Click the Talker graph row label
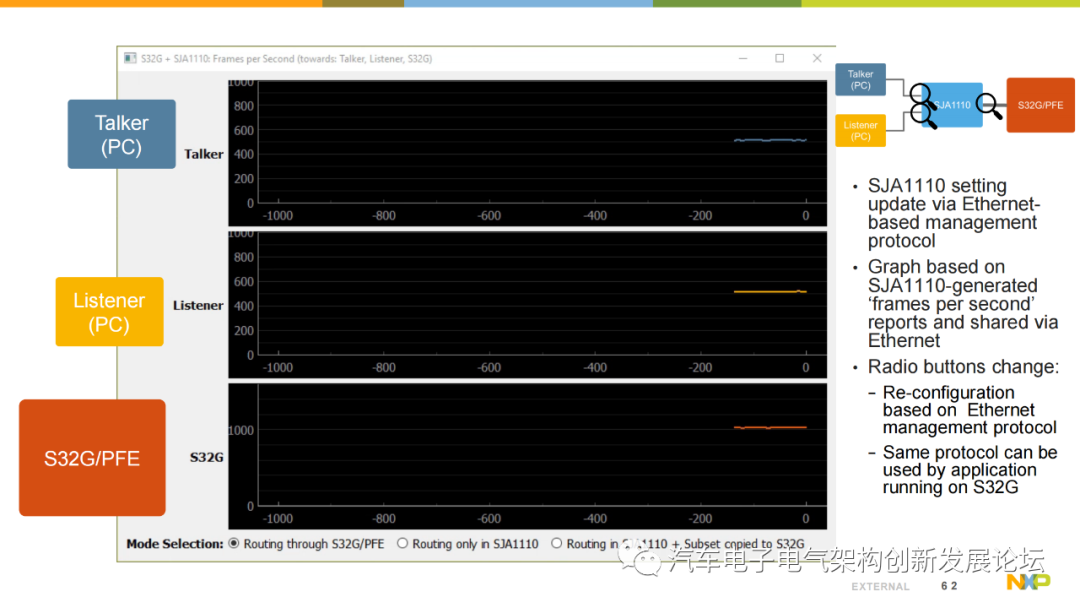 click(x=203, y=154)
